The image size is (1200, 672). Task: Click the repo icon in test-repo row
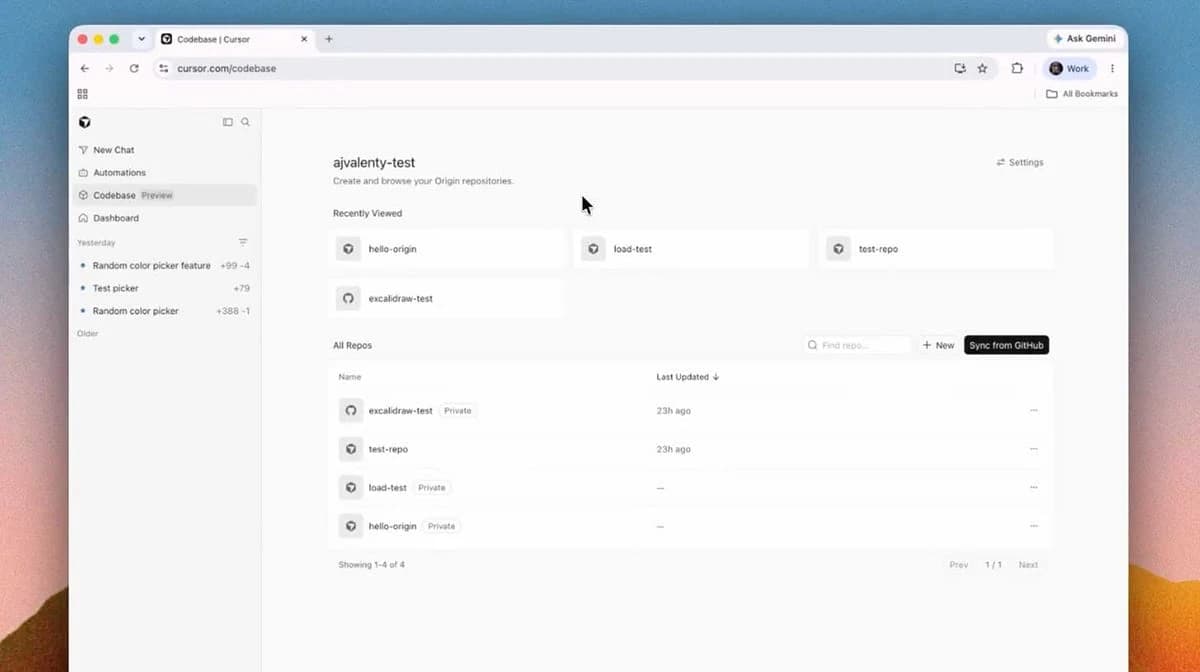[x=351, y=449]
